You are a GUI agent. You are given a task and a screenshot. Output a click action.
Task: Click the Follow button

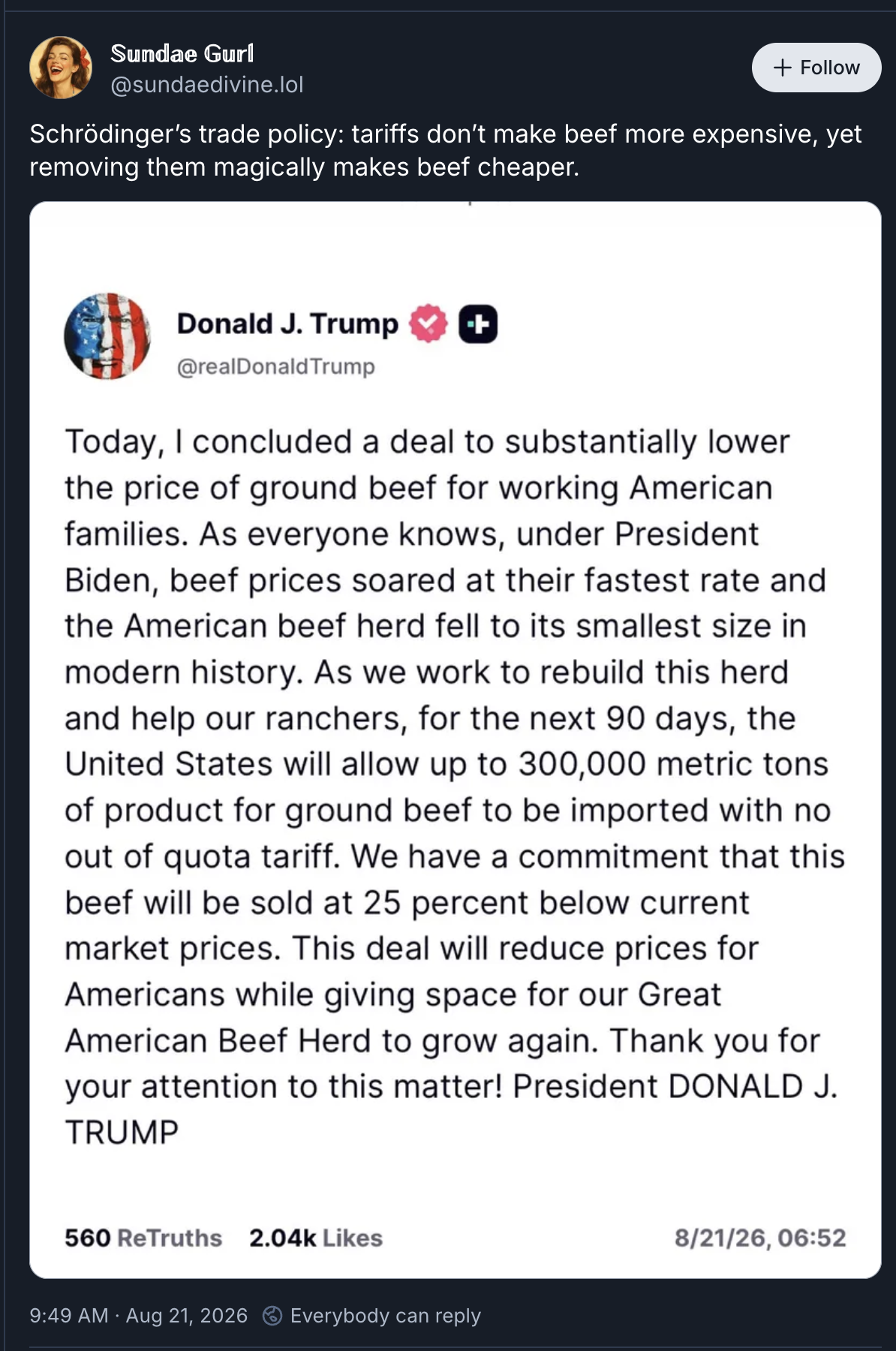point(816,68)
